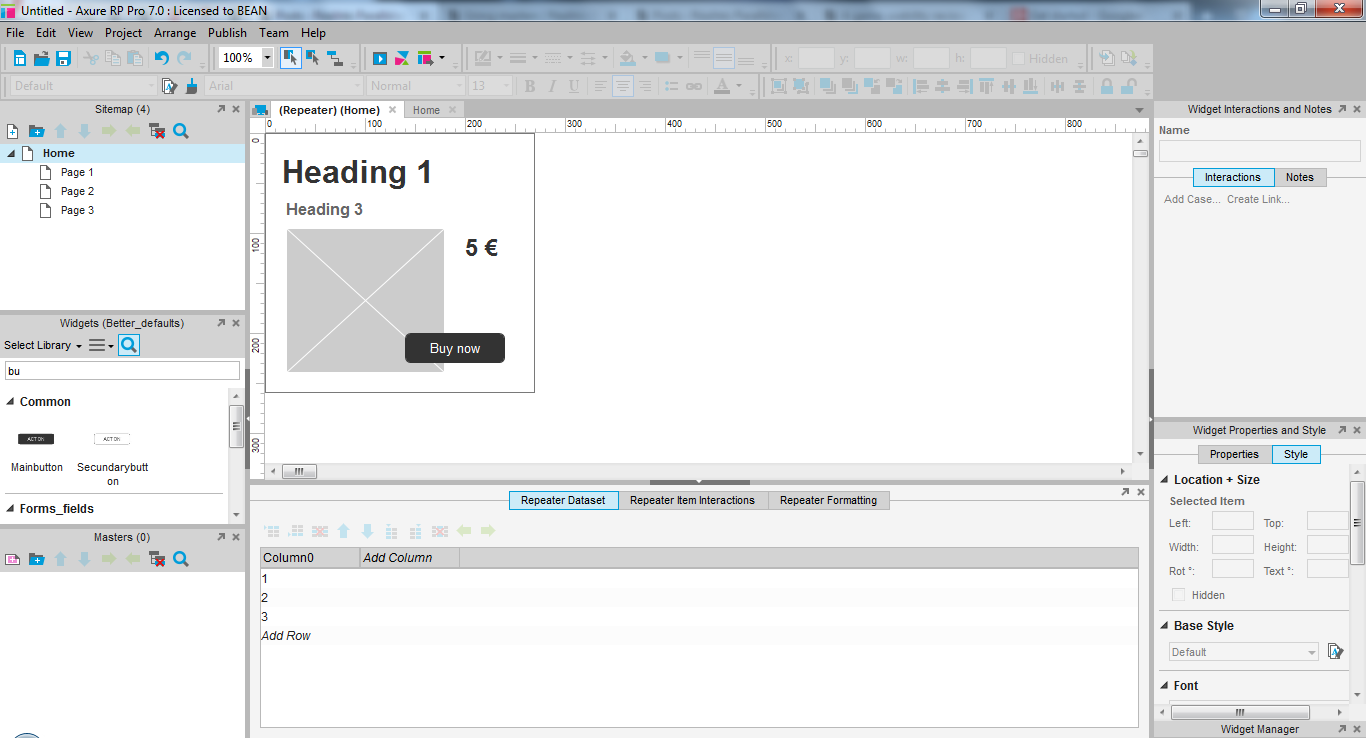
Task: Open the widget library options menu
Action: pyautogui.click(x=101, y=345)
